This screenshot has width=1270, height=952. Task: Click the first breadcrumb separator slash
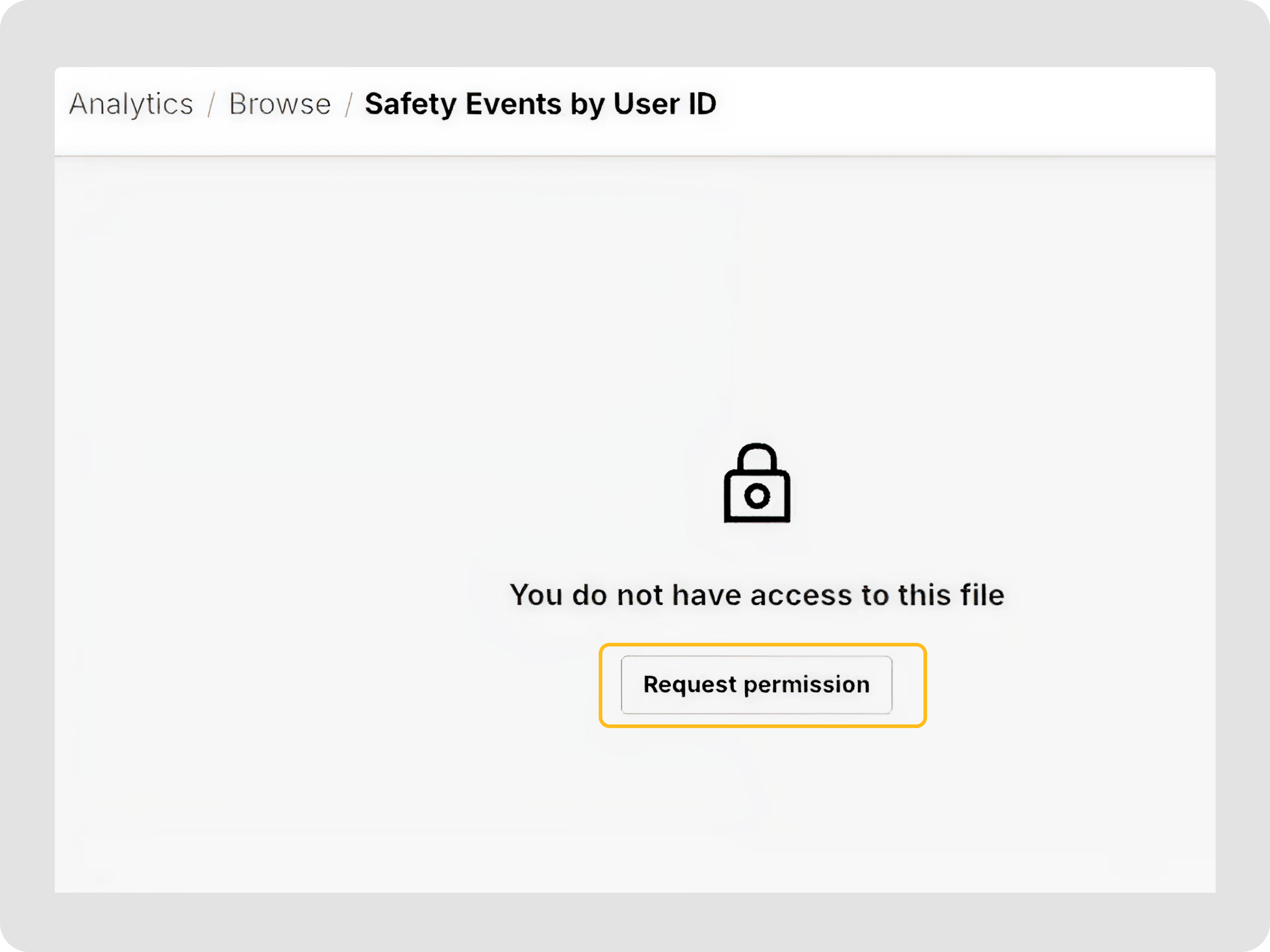[212, 104]
